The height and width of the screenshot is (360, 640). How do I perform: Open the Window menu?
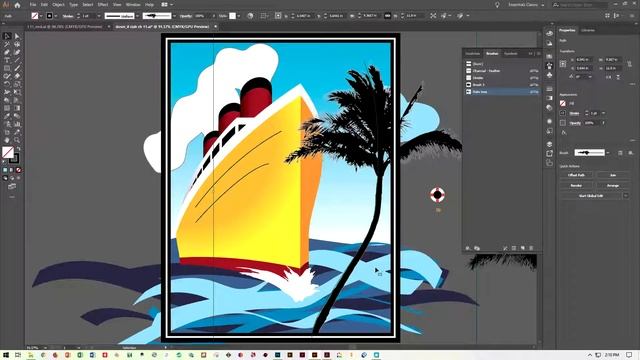[133, 5]
